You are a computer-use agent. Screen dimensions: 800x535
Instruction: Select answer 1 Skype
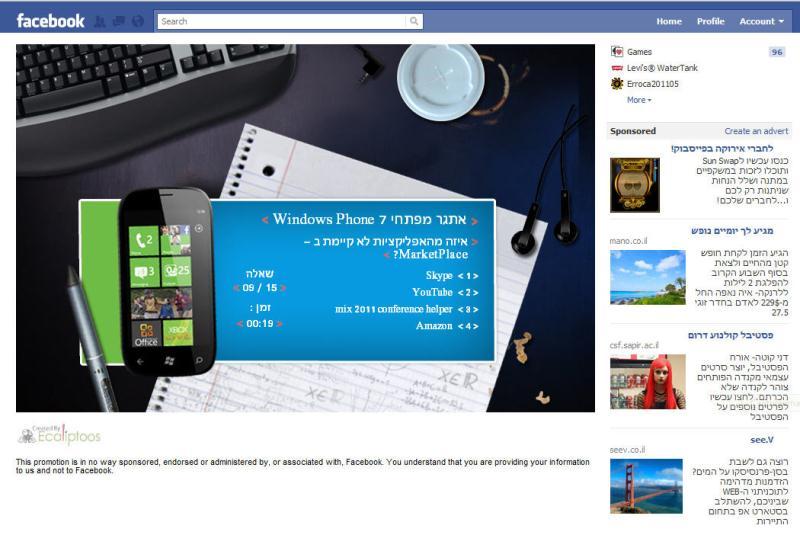[x=452, y=275]
